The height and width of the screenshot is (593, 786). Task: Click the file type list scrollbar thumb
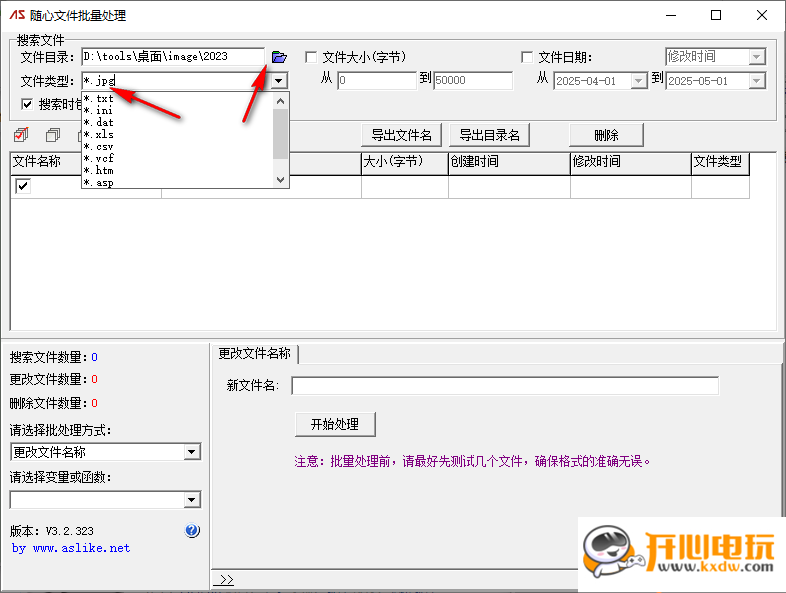tap(281, 133)
